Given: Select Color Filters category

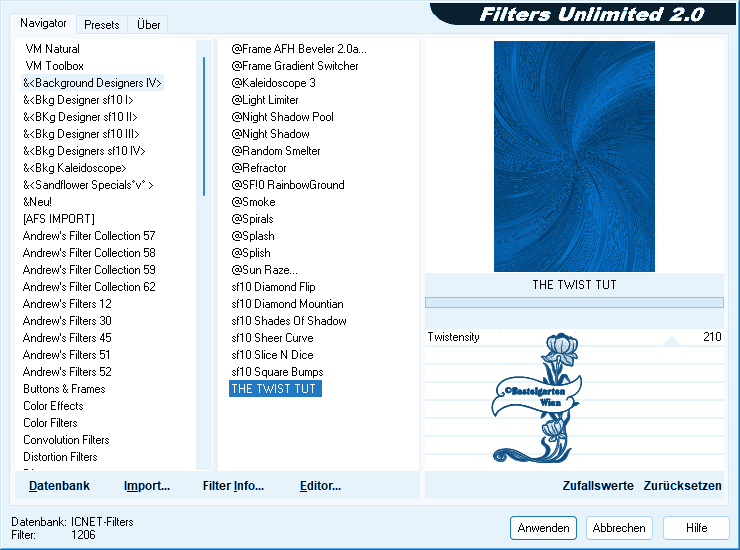Looking at the screenshot, I should click(x=50, y=423).
